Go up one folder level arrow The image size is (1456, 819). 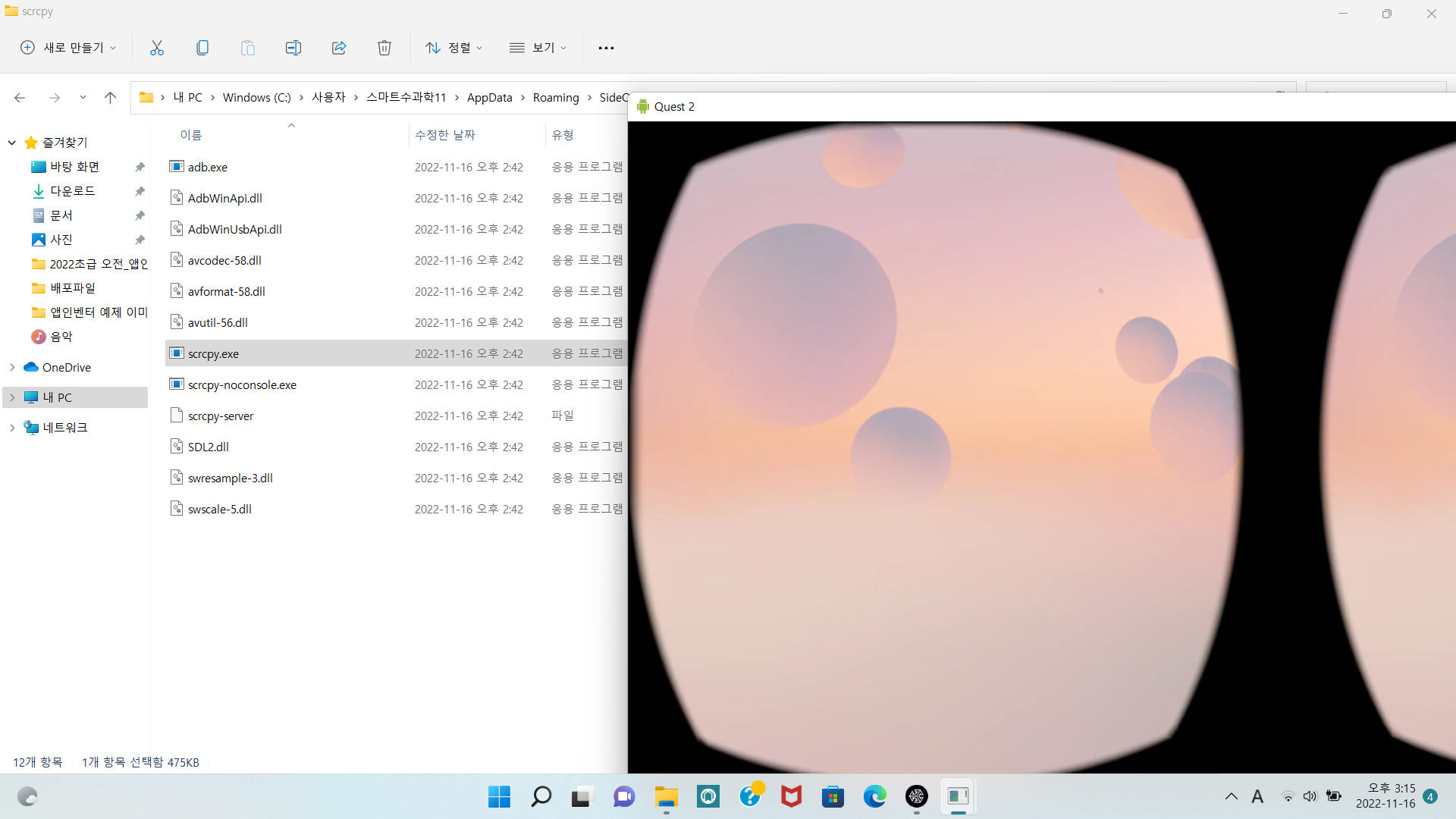110,97
